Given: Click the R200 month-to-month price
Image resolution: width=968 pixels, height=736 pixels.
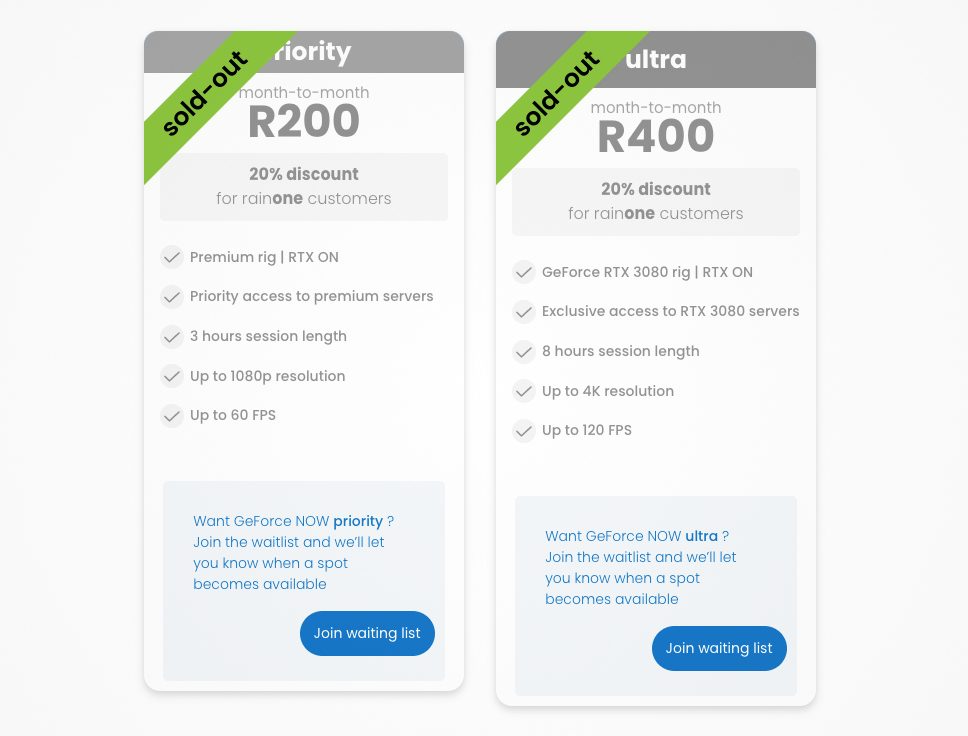Looking at the screenshot, I should [304, 121].
